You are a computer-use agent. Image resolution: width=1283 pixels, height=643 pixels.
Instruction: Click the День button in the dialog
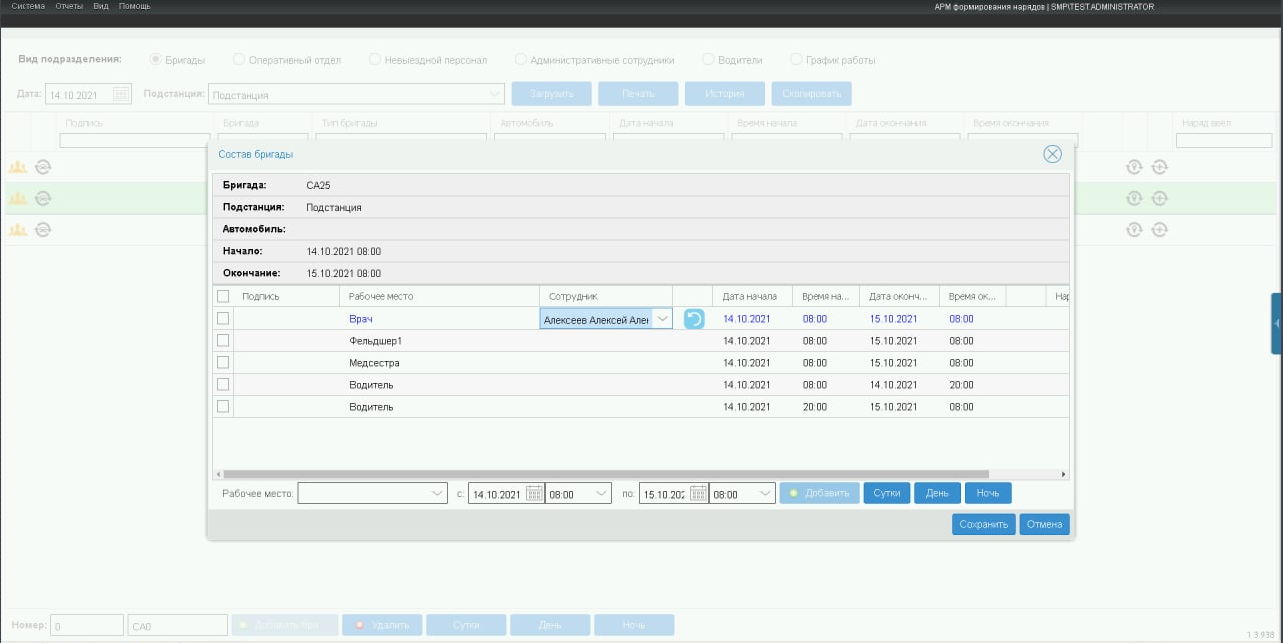pyautogui.click(x=937, y=493)
